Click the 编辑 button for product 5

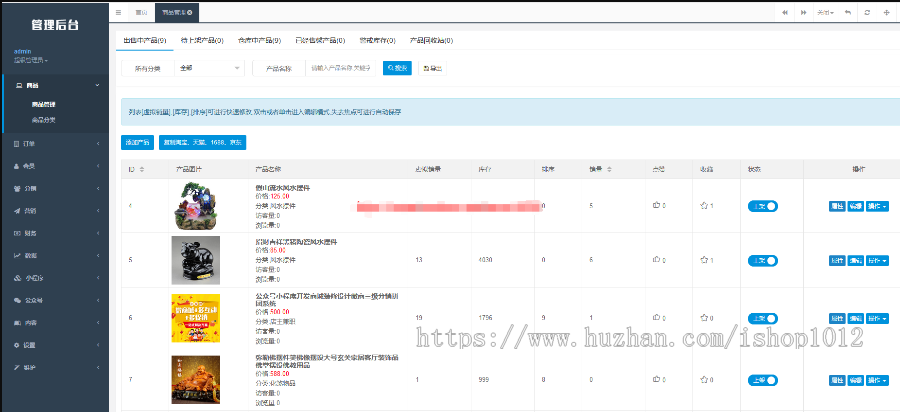[x=856, y=261]
